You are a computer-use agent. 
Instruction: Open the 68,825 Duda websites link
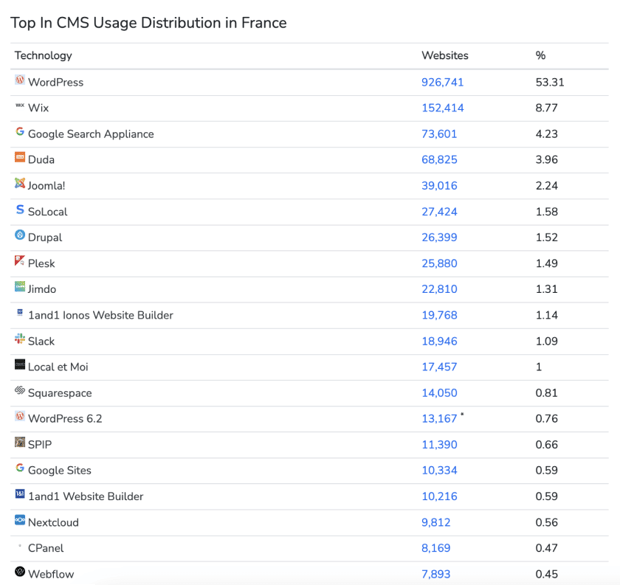click(439, 160)
